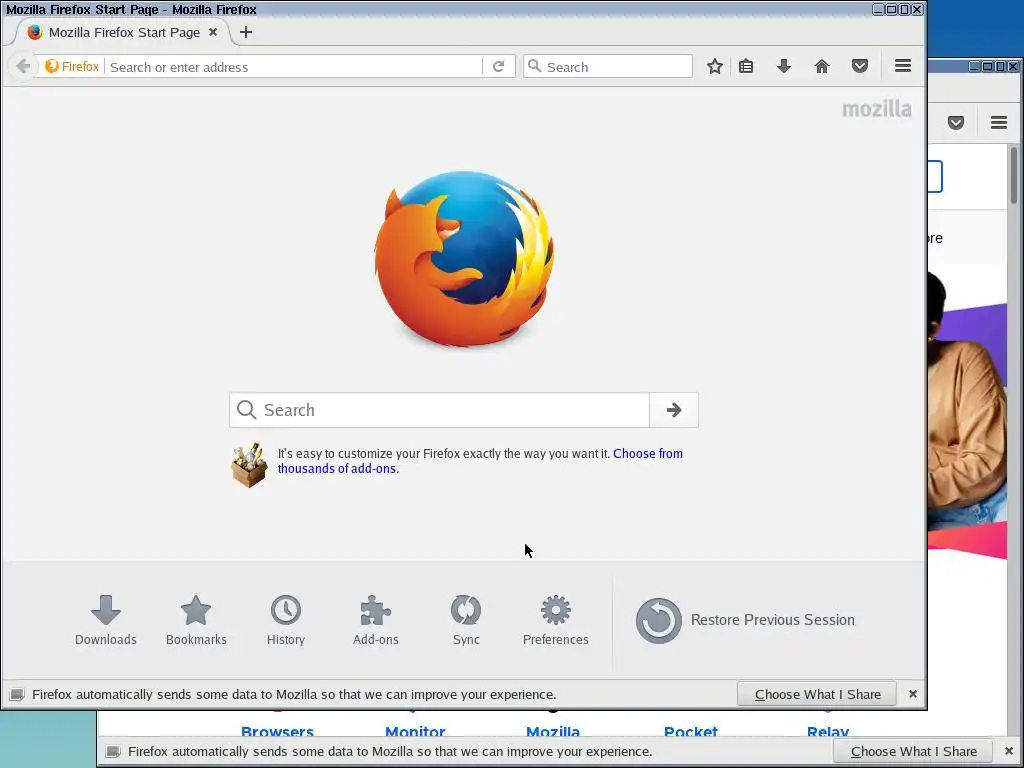Close the Mozilla Firefox Start Page tab
Screen dimensions: 1024x768
pyautogui.click(x=213, y=32)
